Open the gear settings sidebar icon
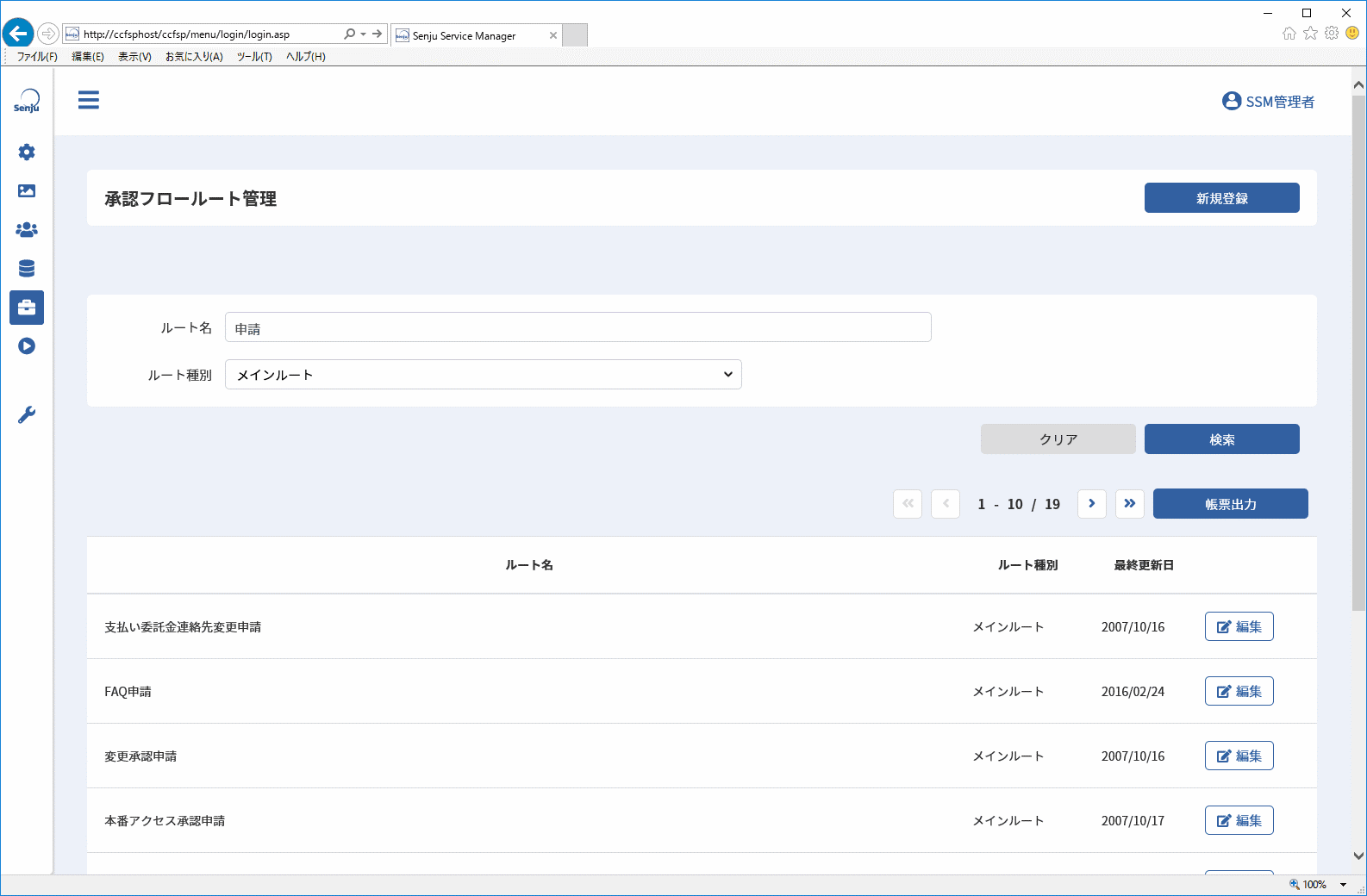Image resolution: width=1367 pixels, height=896 pixels. coord(27,152)
